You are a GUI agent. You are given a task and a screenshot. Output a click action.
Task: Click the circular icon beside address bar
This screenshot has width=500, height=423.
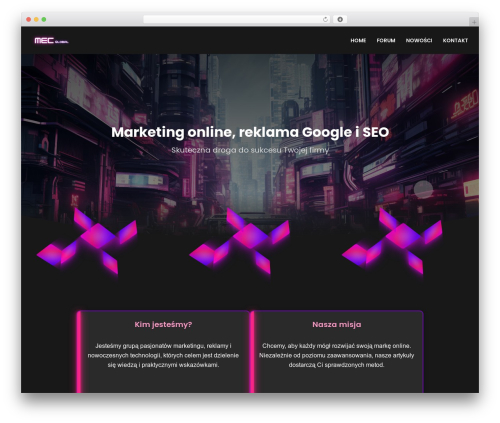click(340, 19)
